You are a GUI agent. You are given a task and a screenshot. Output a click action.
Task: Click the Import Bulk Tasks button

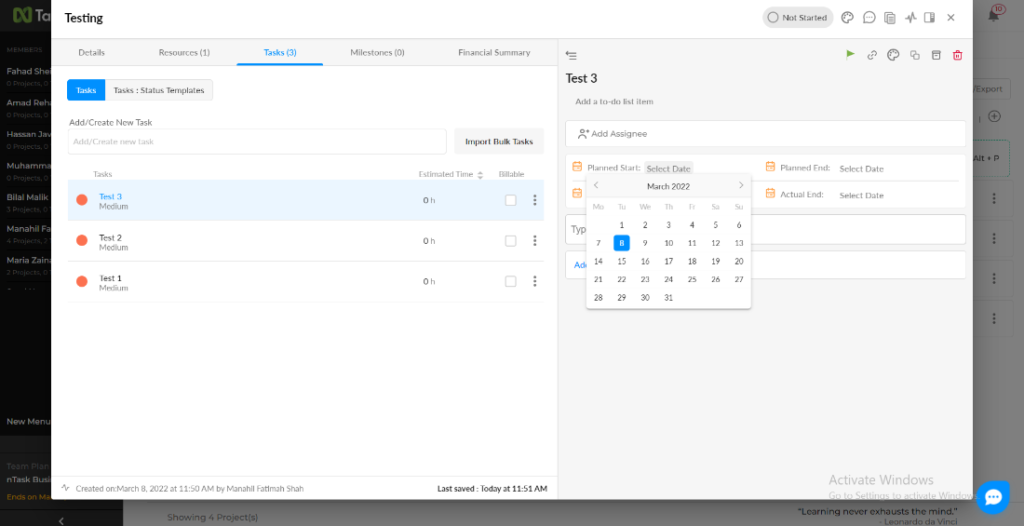click(x=499, y=141)
